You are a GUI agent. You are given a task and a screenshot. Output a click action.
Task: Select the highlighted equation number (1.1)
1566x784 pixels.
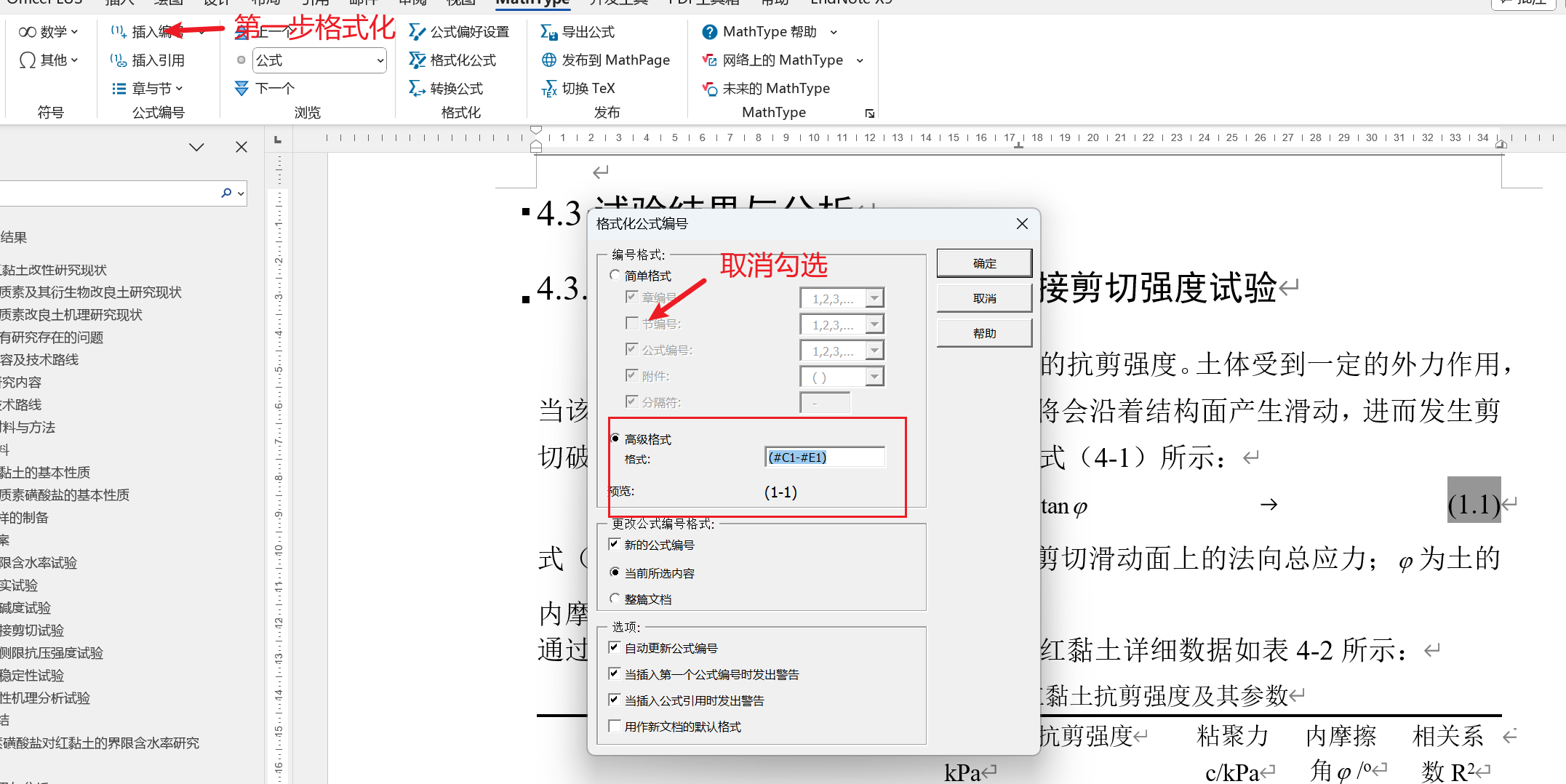coord(1474,504)
